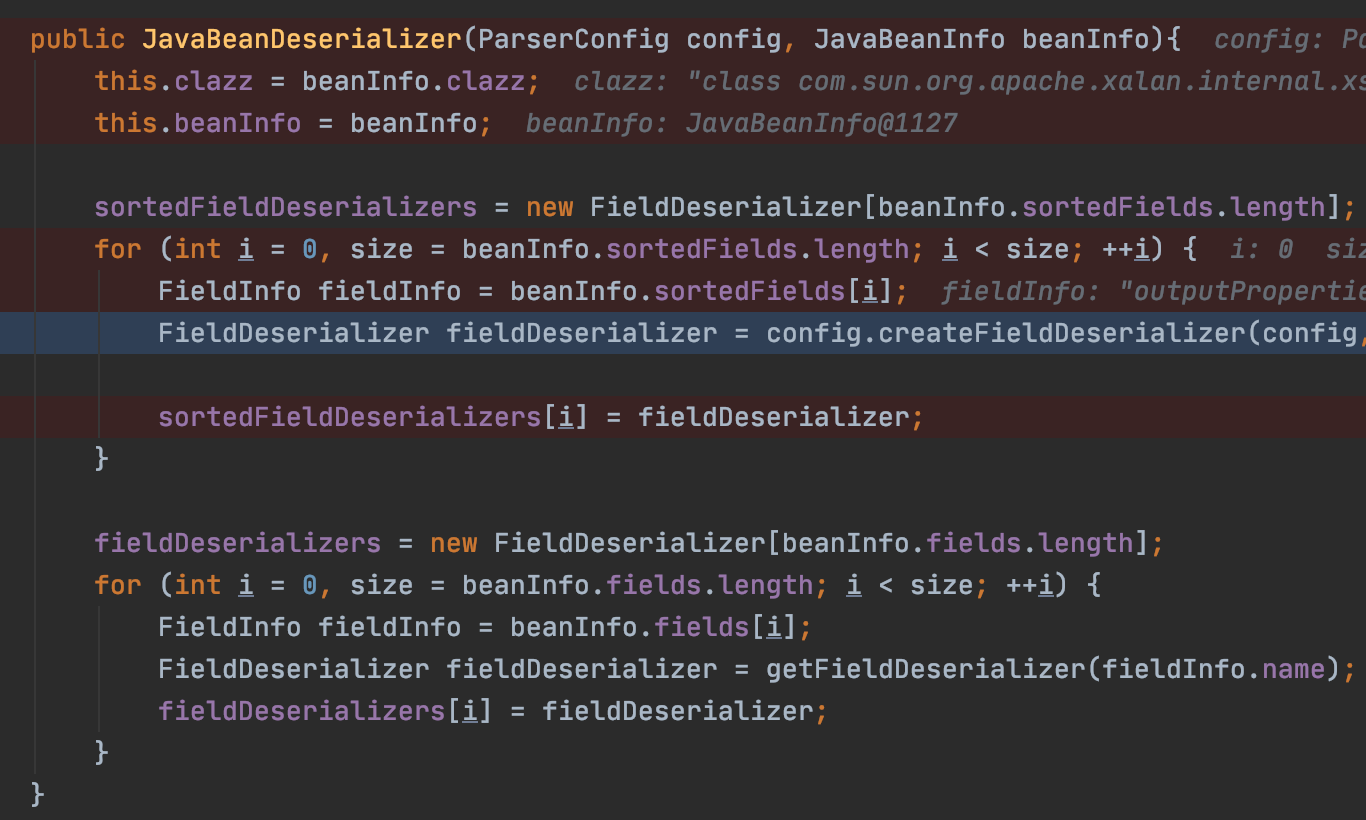
Task: Click the getFieldDeserializer method call
Action: [x=925, y=669]
